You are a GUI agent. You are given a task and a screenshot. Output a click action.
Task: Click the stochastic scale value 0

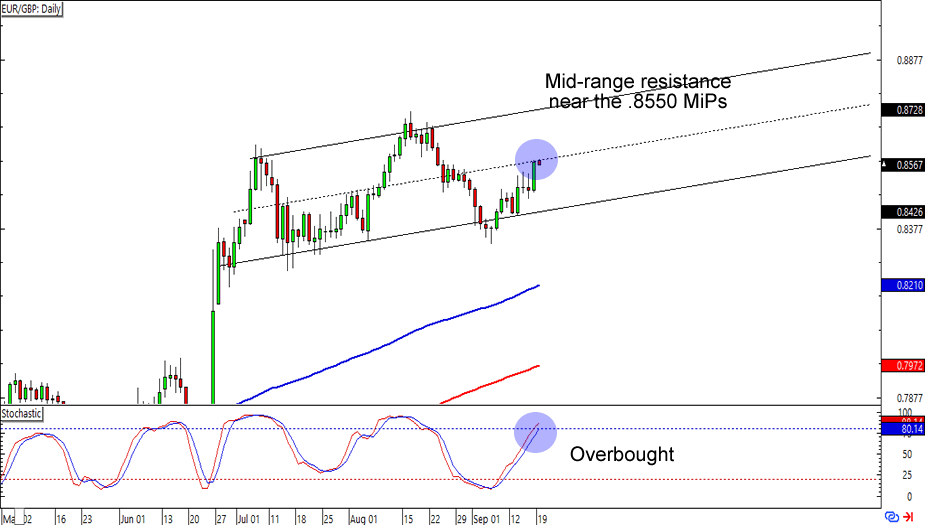[910, 497]
